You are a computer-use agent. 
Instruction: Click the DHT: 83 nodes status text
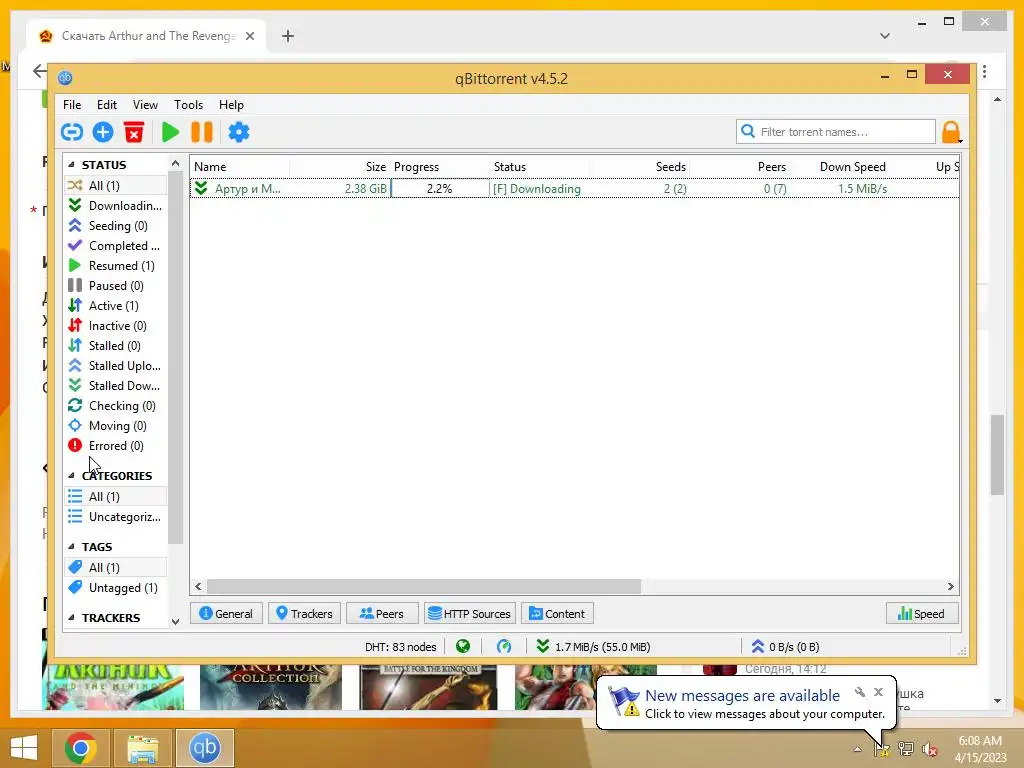(x=400, y=647)
